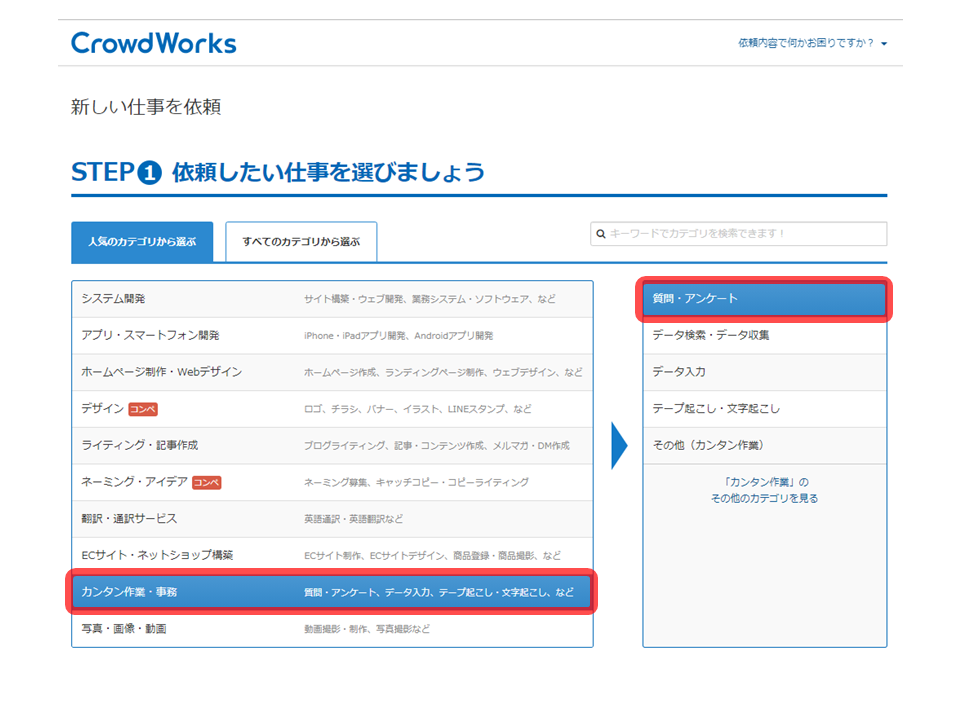
Task: Pick その他（カンタン作業） subcategory
Action: [764, 446]
